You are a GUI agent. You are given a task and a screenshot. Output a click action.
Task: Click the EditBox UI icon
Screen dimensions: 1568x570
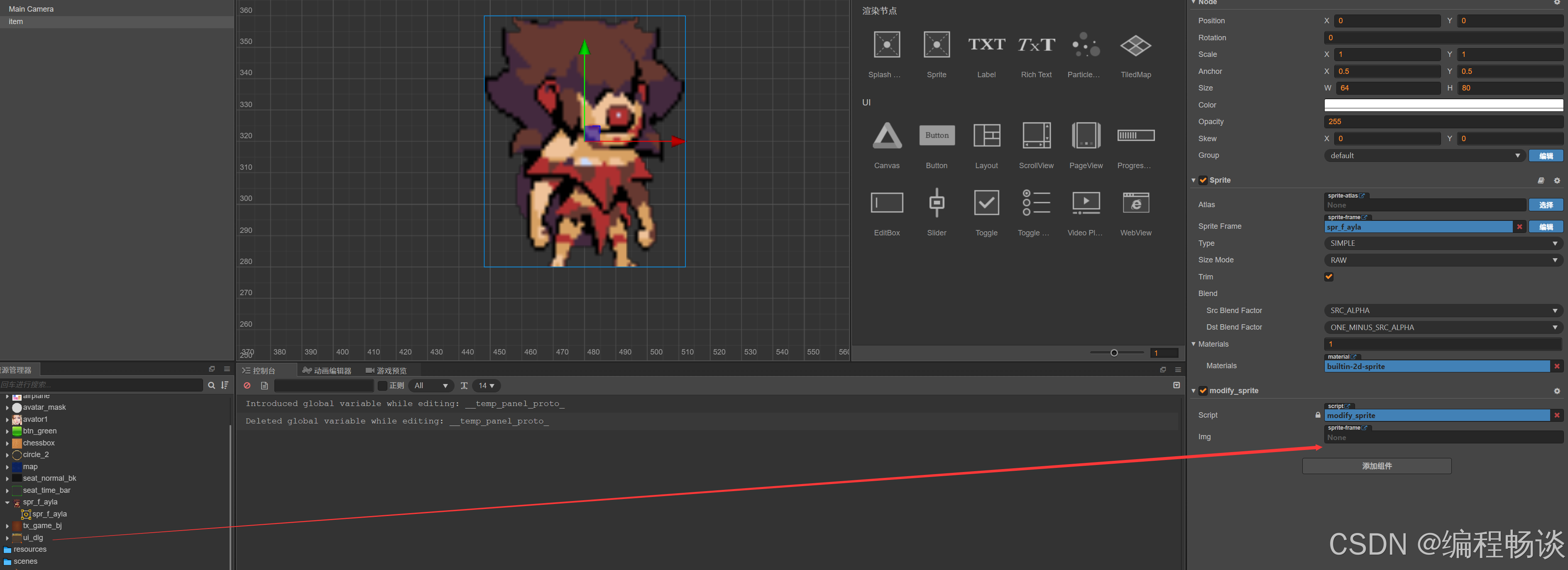(886, 203)
